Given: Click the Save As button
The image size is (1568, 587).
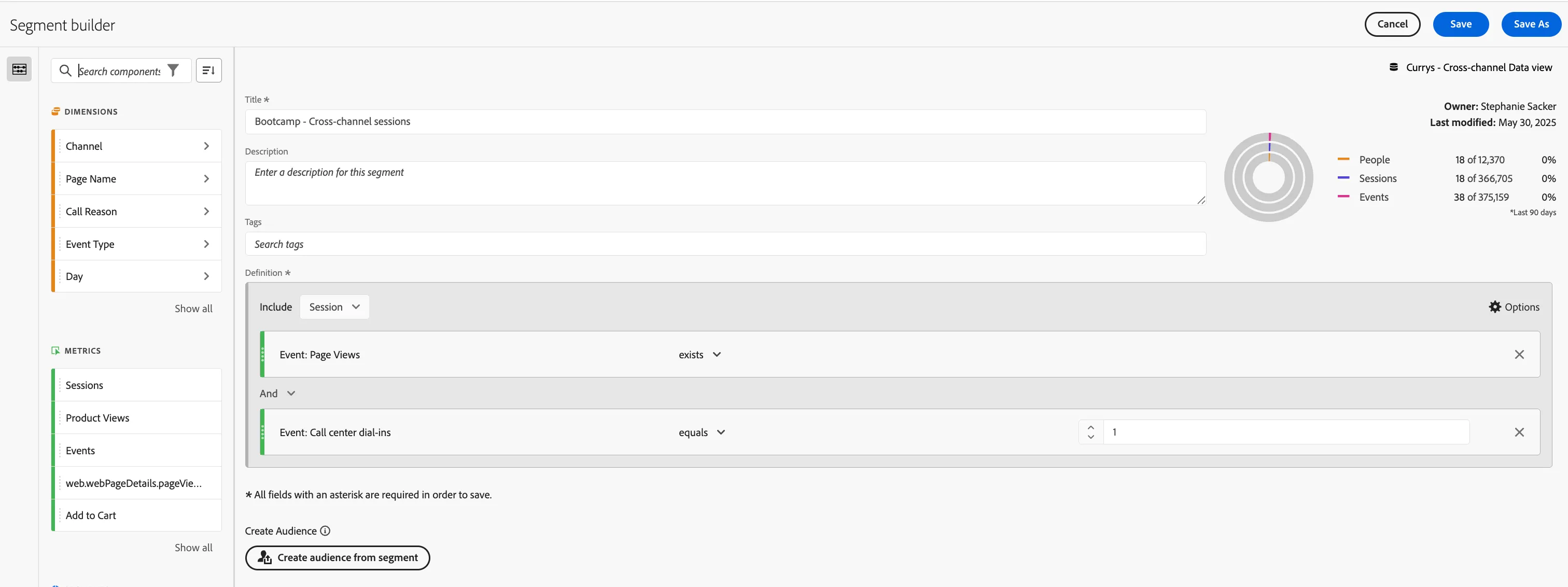Looking at the screenshot, I should 1531,24.
